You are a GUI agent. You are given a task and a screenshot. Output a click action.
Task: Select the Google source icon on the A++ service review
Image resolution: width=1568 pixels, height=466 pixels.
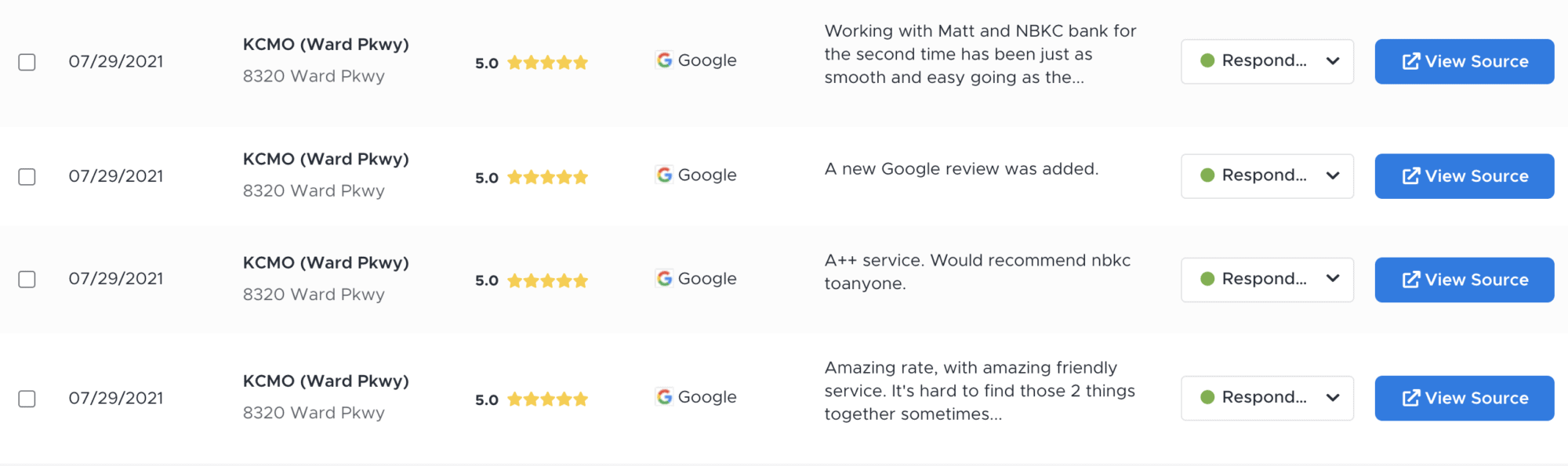tap(664, 279)
